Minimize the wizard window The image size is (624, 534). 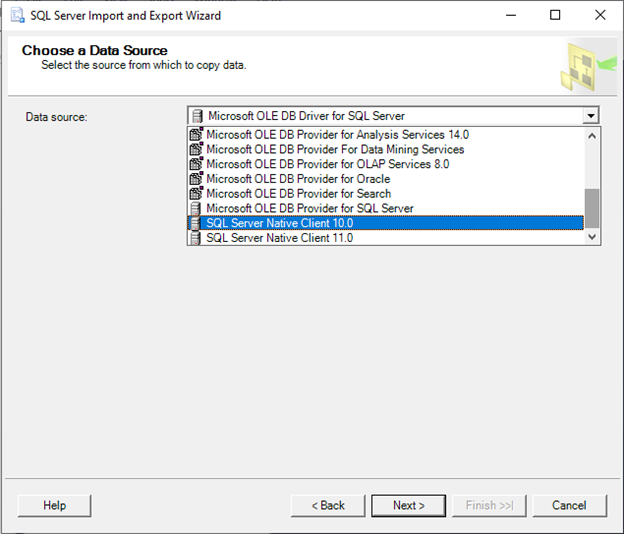pos(511,15)
